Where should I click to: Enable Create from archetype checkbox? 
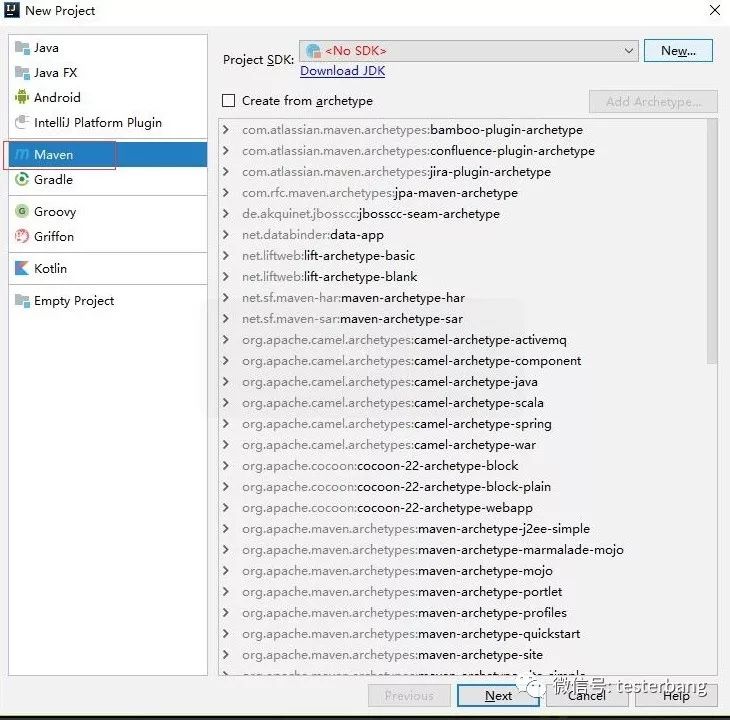(229, 101)
